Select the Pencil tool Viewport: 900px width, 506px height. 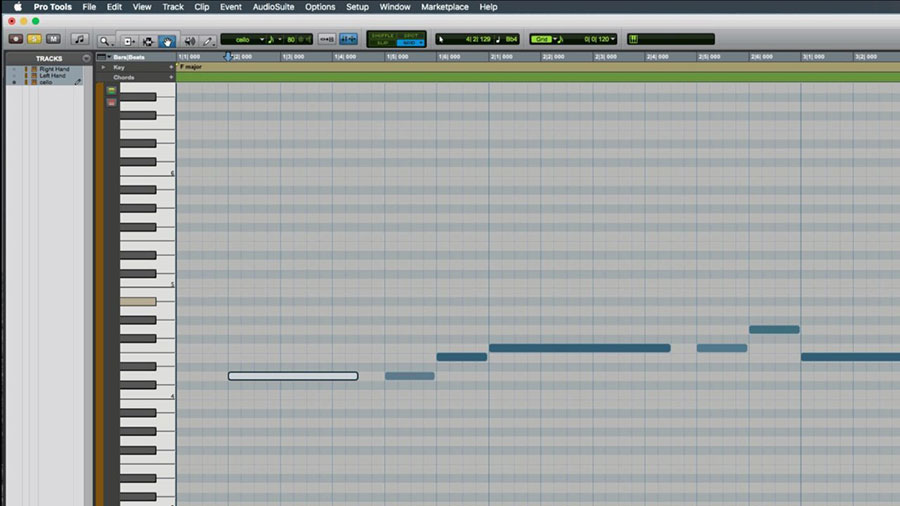coord(208,41)
